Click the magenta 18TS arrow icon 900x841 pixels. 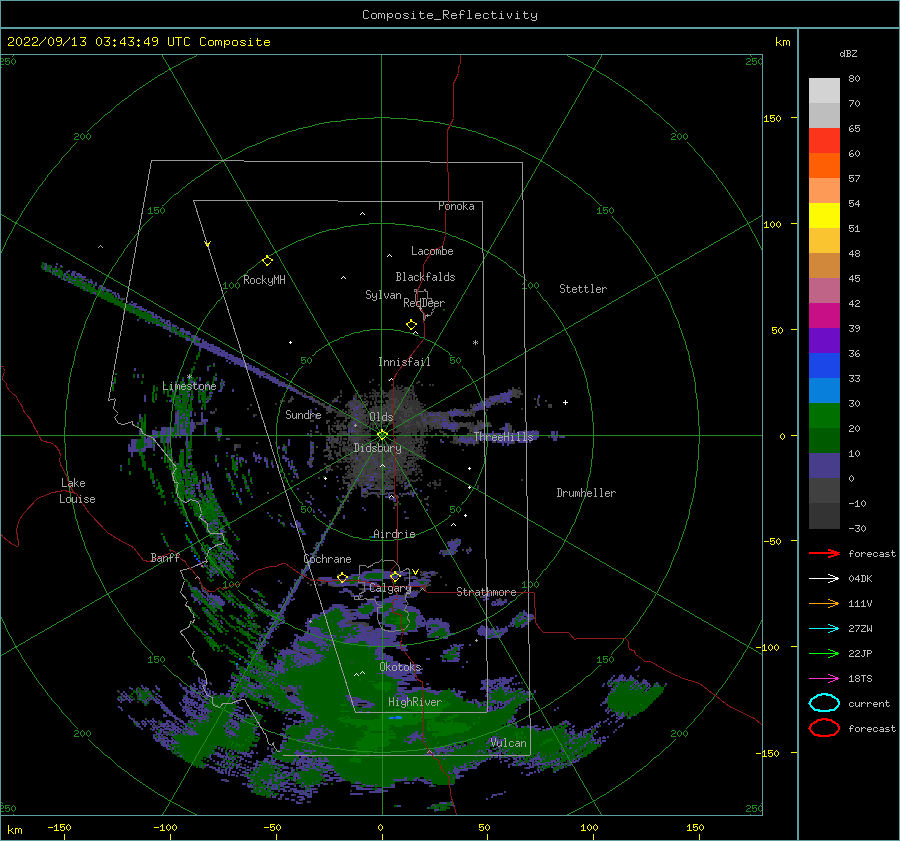click(x=824, y=679)
